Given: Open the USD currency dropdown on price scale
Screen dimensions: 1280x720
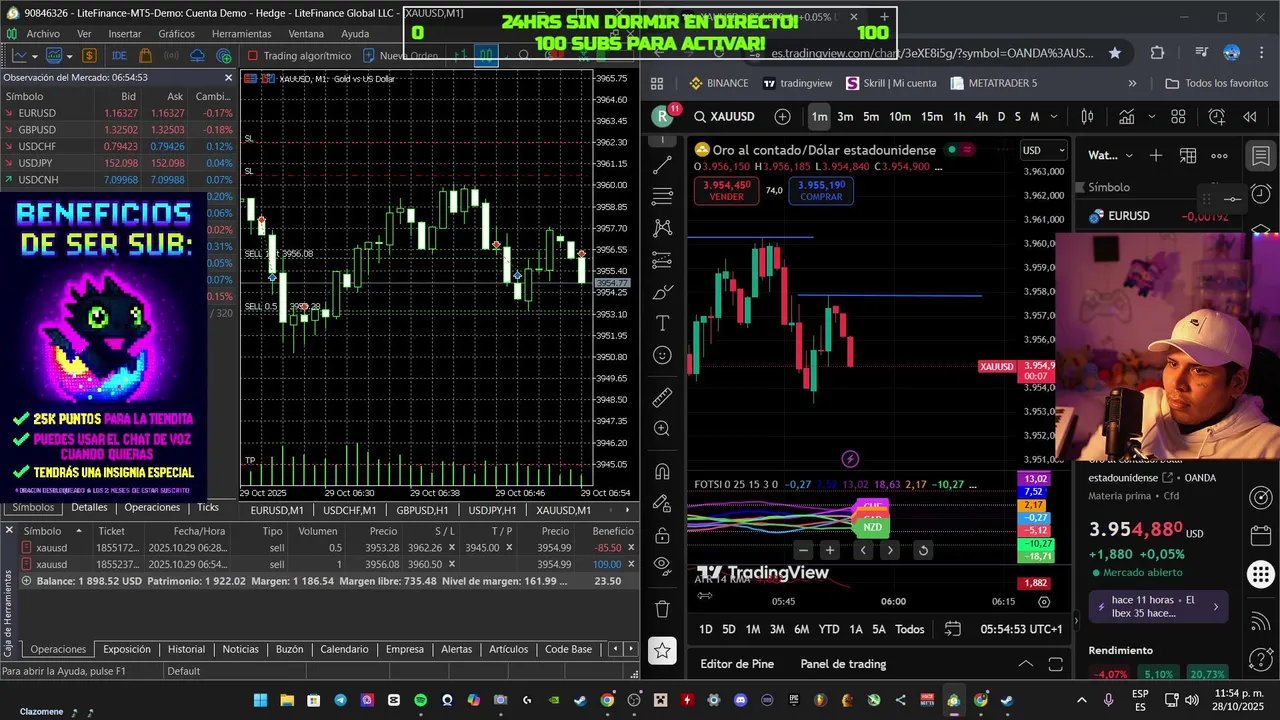Looking at the screenshot, I should pyautogui.click(x=1043, y=151).
